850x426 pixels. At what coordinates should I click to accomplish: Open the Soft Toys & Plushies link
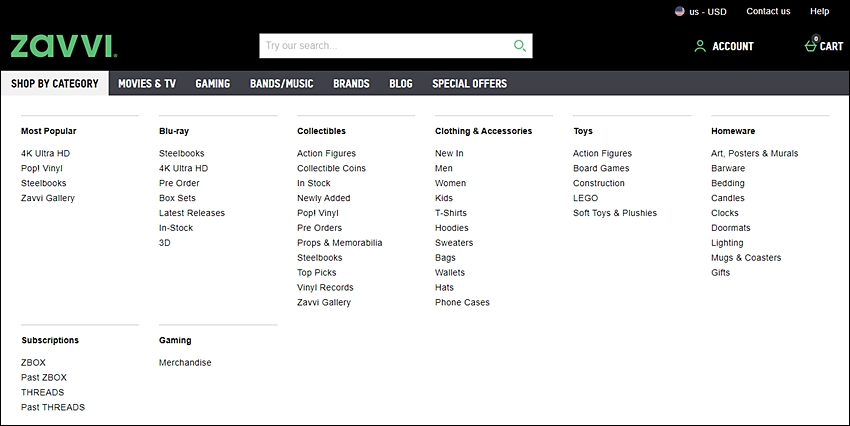615,213
